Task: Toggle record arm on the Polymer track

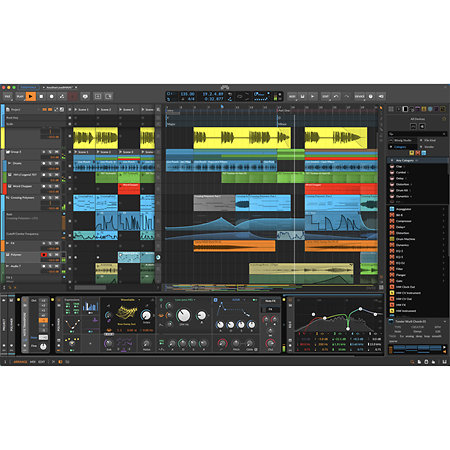Action: tap(44, 255)
